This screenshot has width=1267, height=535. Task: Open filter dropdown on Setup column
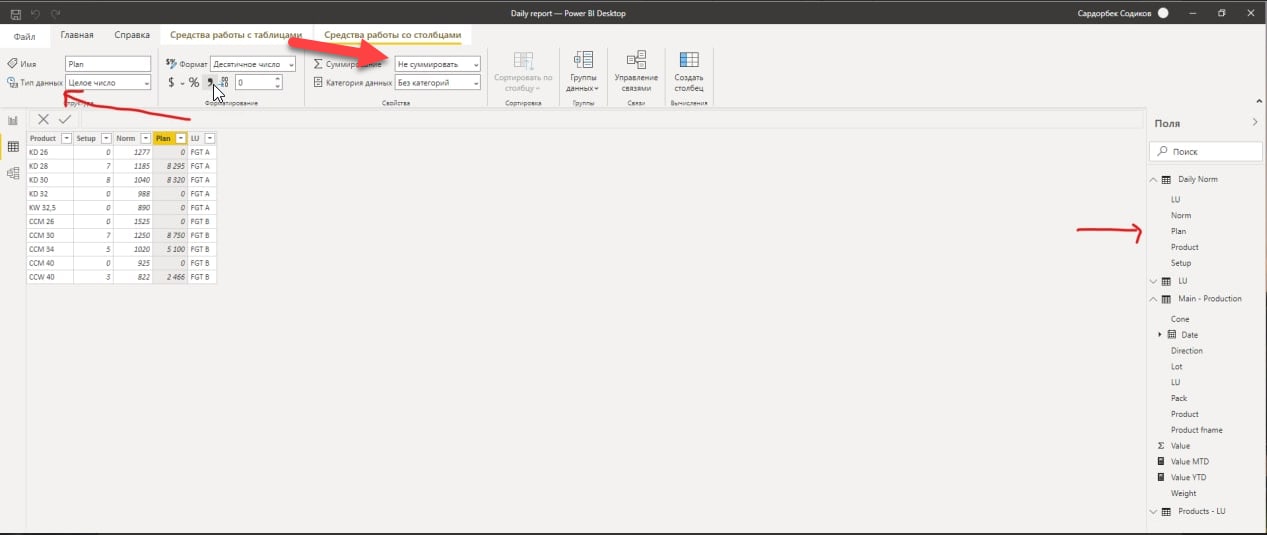point(106,138)
